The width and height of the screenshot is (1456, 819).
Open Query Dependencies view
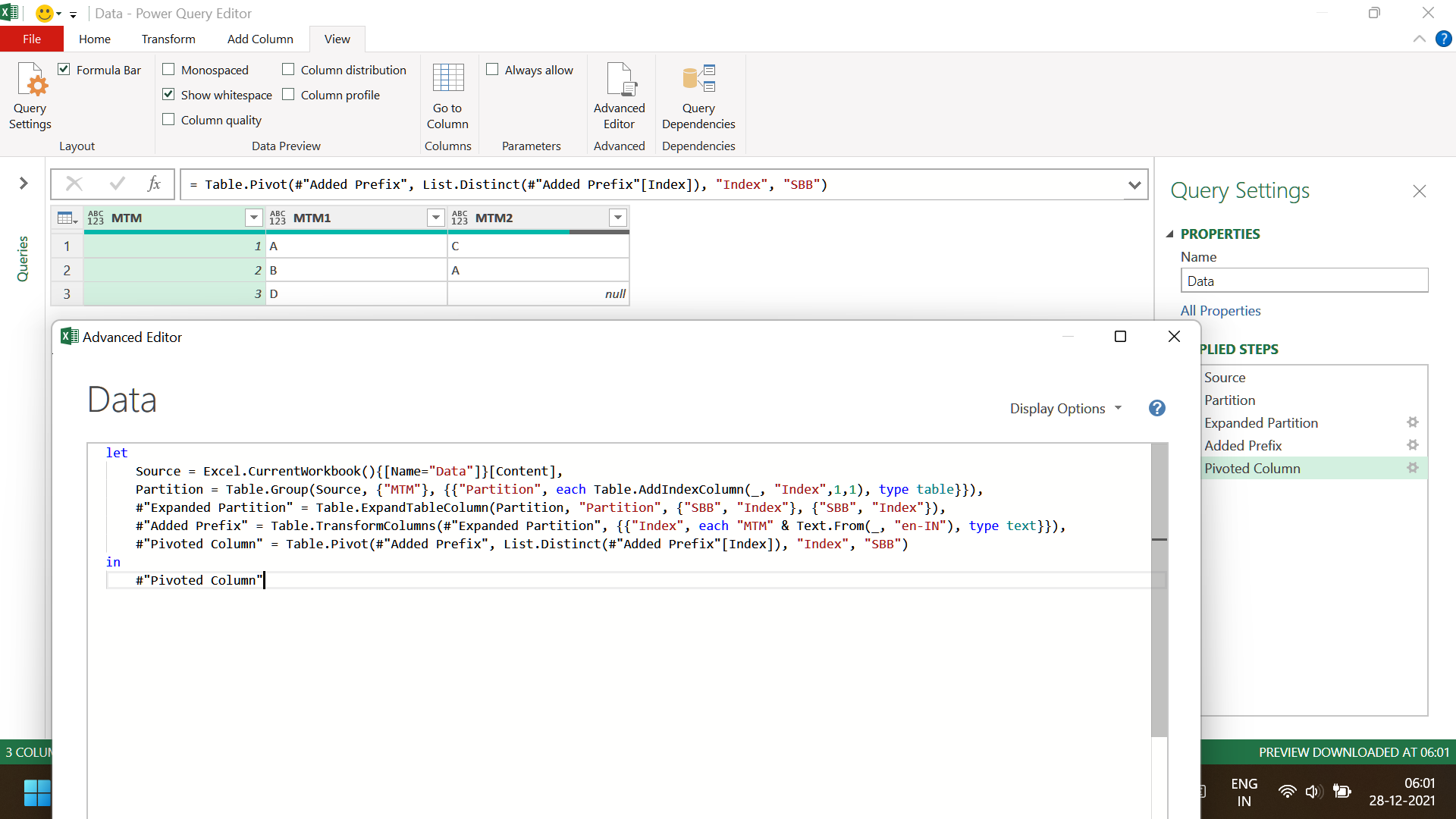[698, 96]
